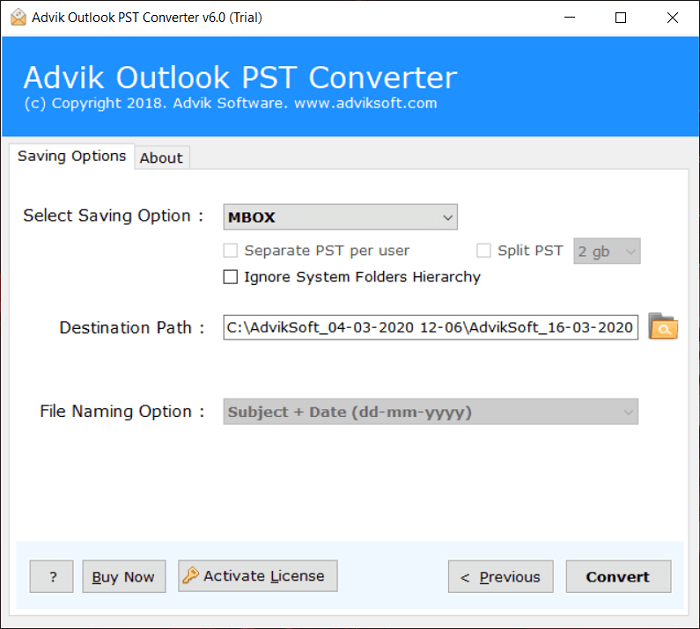Go back with the Previous button
Screen dimensions: 700x629
pos(500,577)
